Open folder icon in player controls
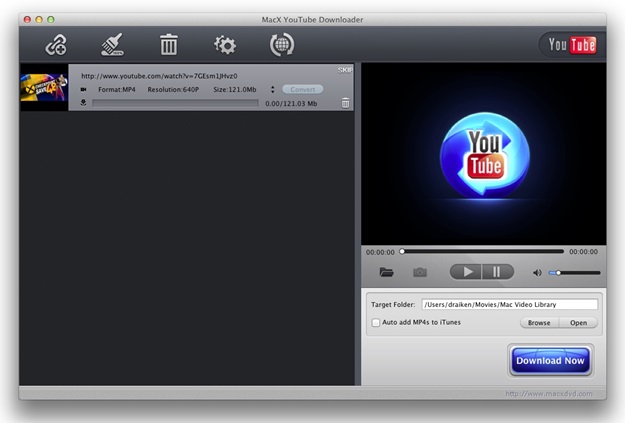 pyautogui.click(x=386, y=272)
